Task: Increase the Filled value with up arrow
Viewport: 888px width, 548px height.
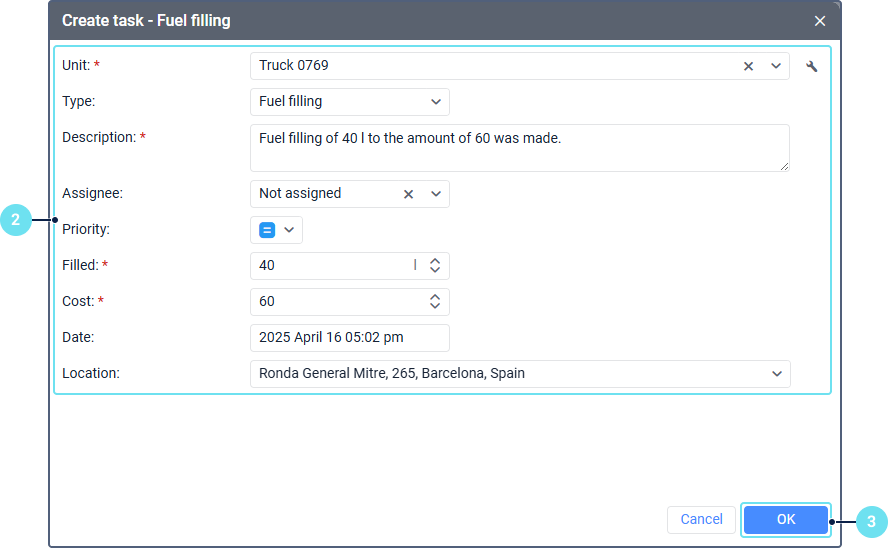Action: pos(435,261)
